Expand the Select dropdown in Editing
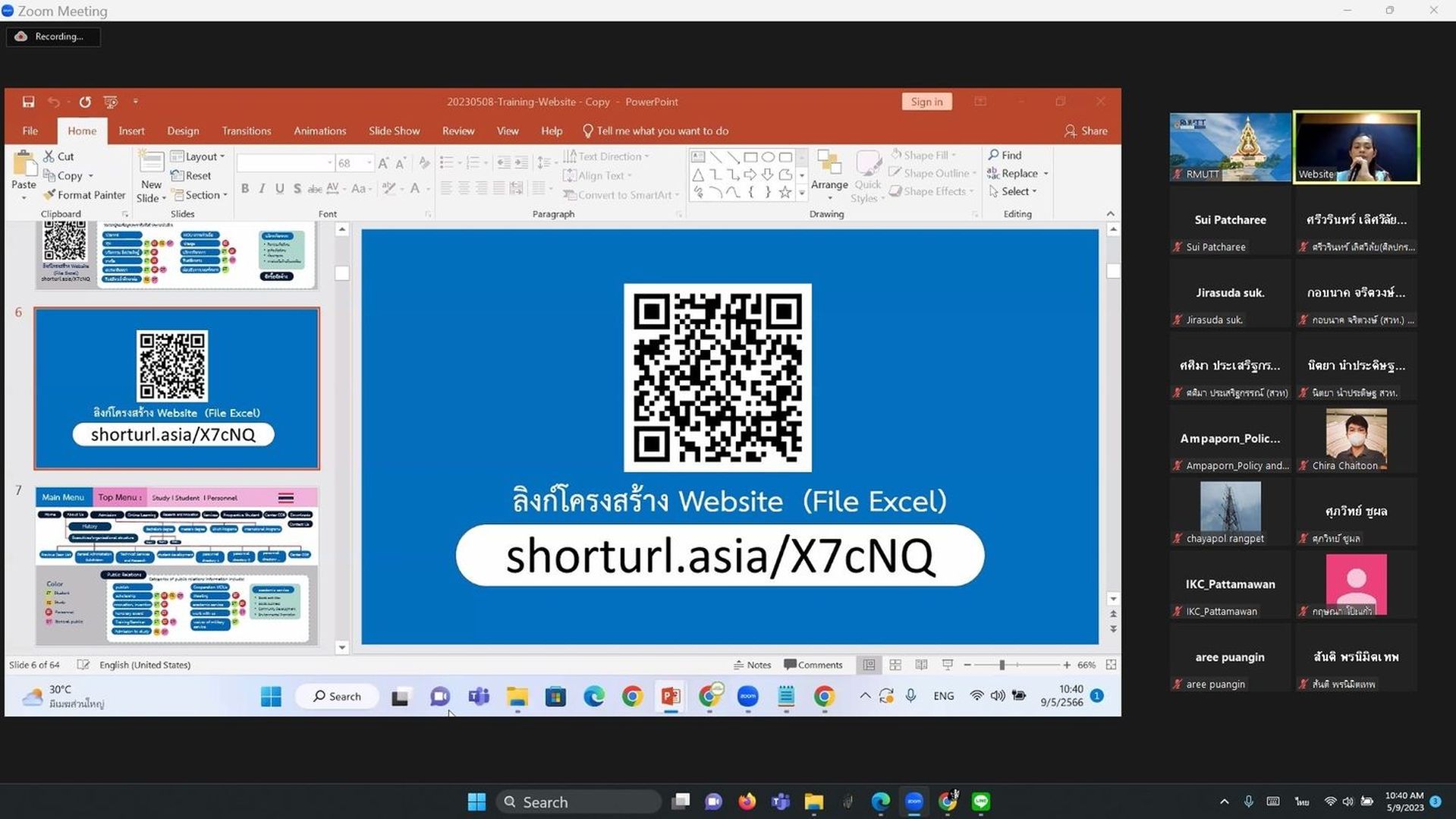1456x819 pixels. [x=1012, y=191]
